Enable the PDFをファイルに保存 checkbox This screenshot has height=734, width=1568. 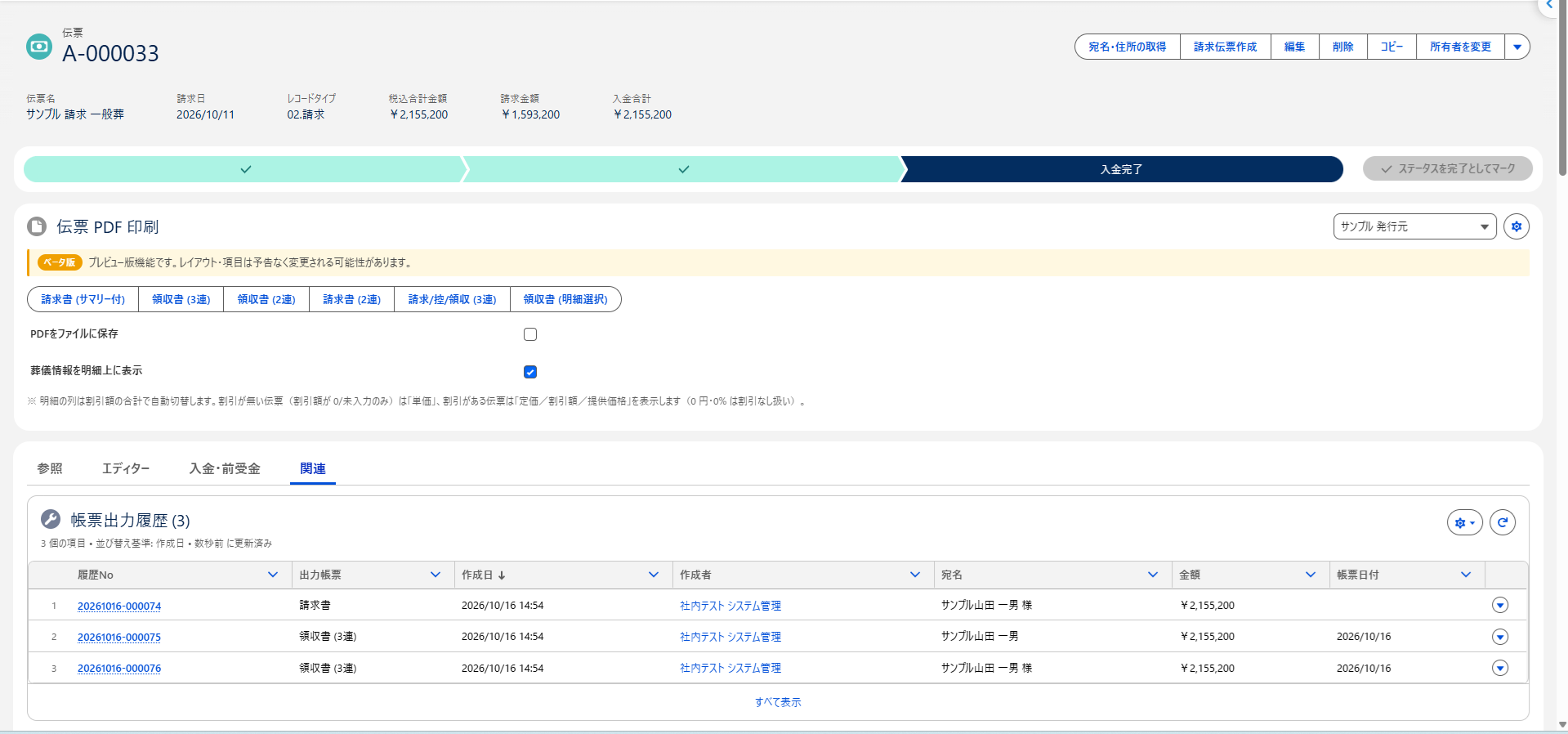pos(530,334)
